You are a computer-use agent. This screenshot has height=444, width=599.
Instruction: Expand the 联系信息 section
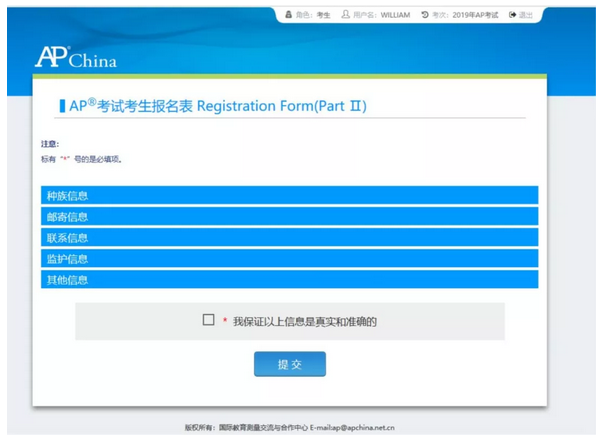[290, 237]
